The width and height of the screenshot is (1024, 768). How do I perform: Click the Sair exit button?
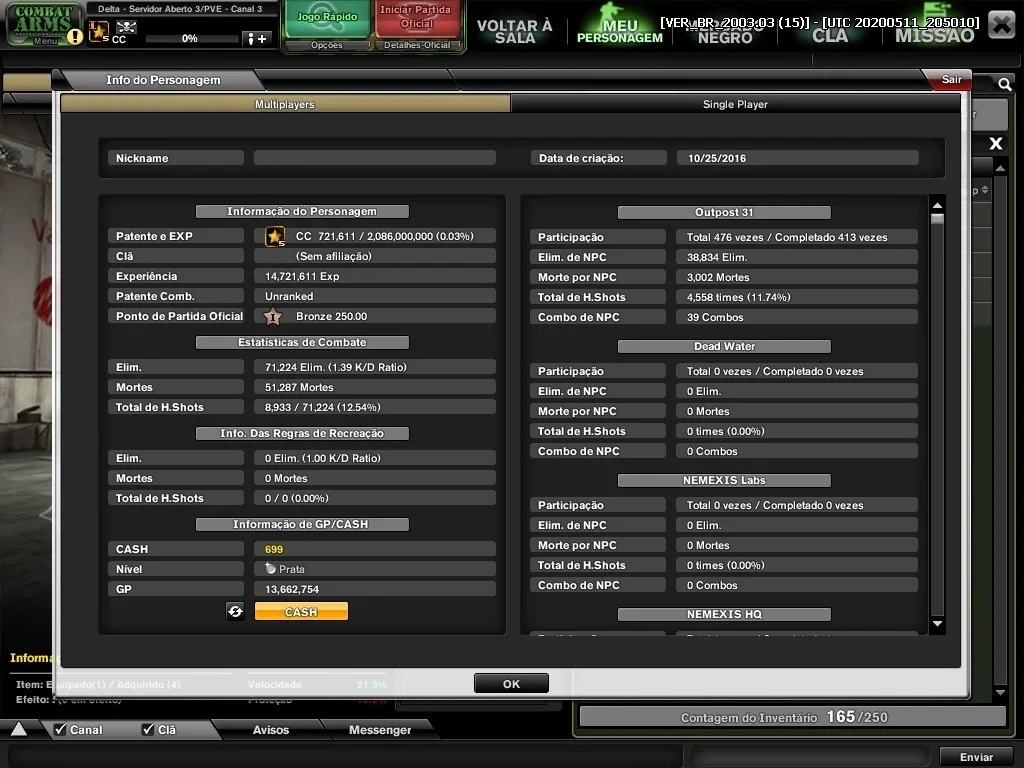pyautogui.click(x=950, y=79)
